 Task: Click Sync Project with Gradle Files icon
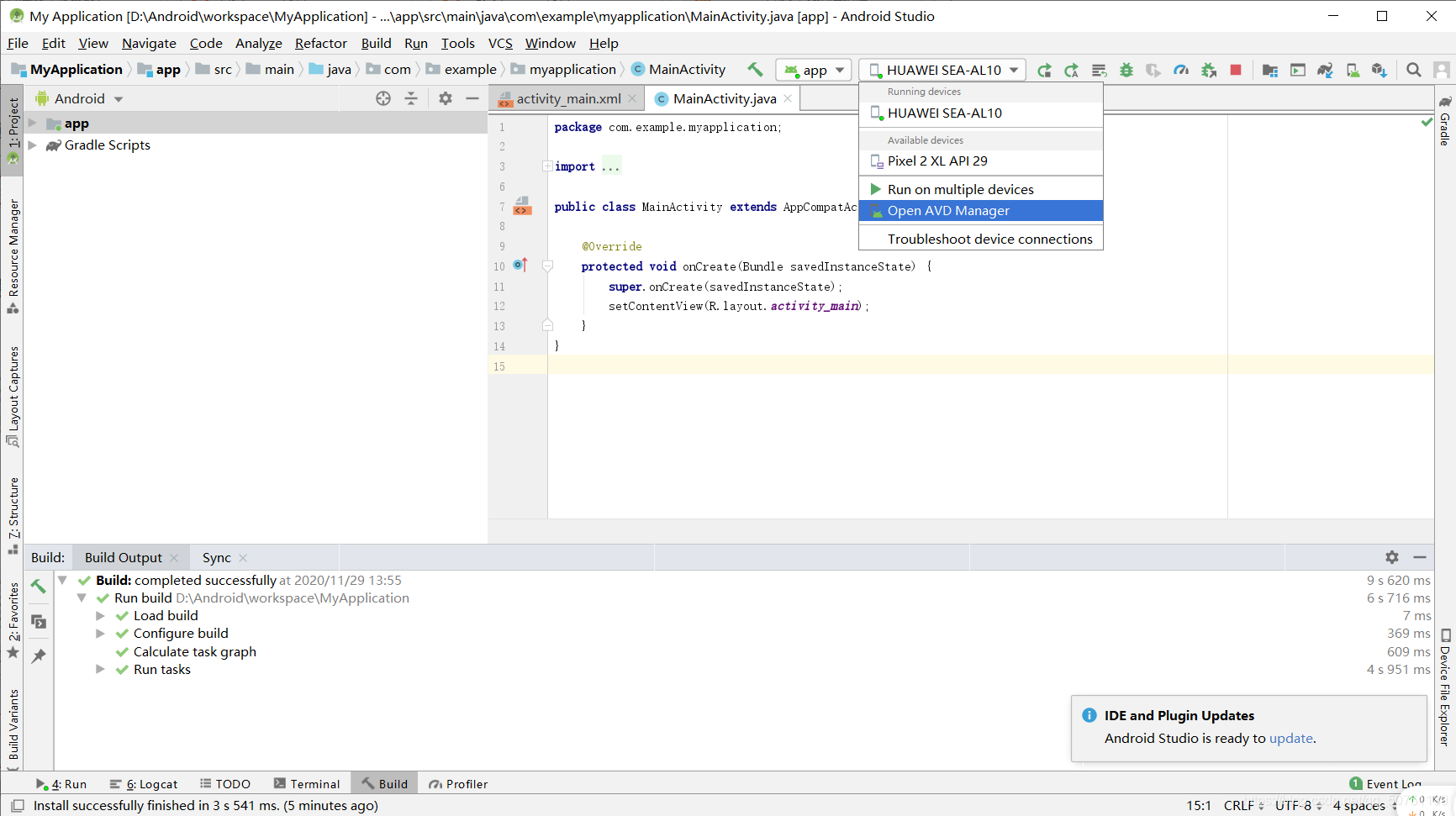pyautogui.click(x=1326, y=71)
